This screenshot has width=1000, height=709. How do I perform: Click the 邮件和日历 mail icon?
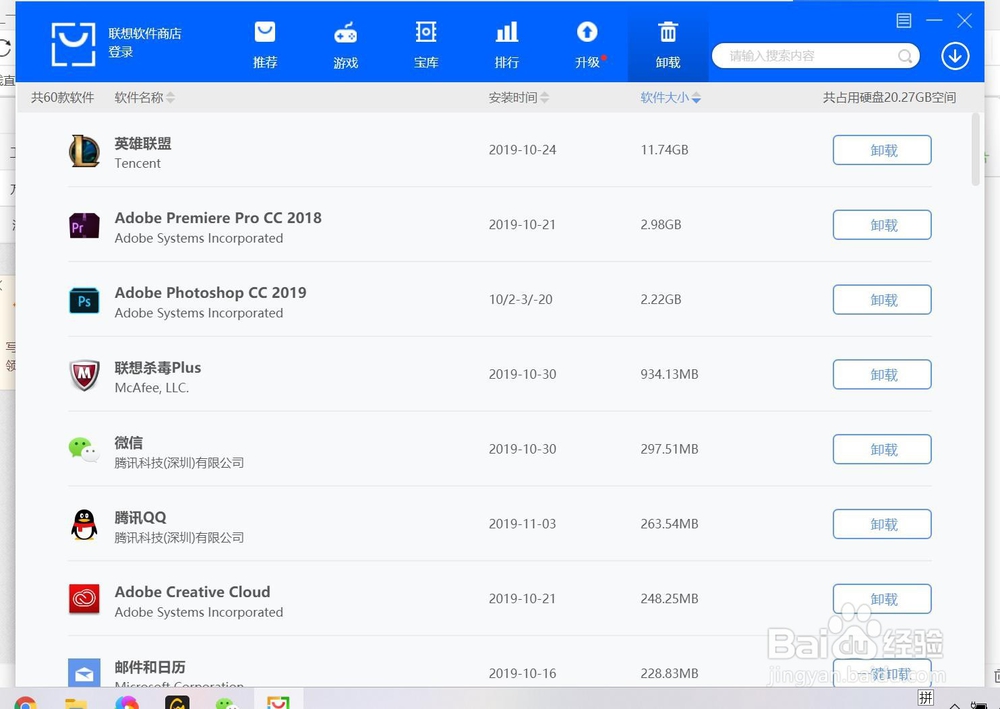[84, 672]
